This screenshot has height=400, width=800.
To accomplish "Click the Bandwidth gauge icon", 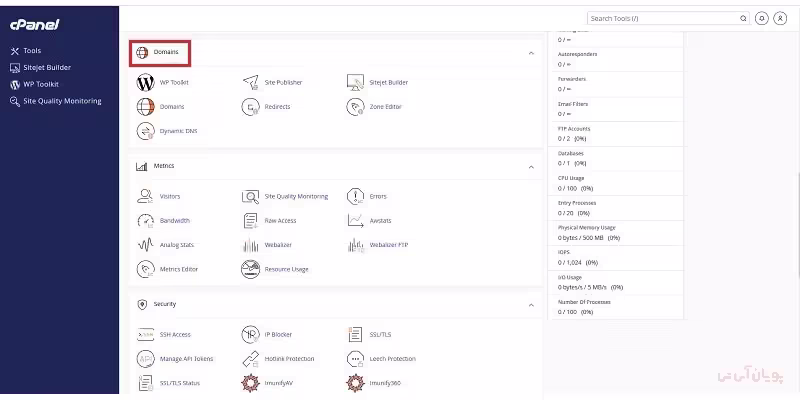I will click(144, 220).
